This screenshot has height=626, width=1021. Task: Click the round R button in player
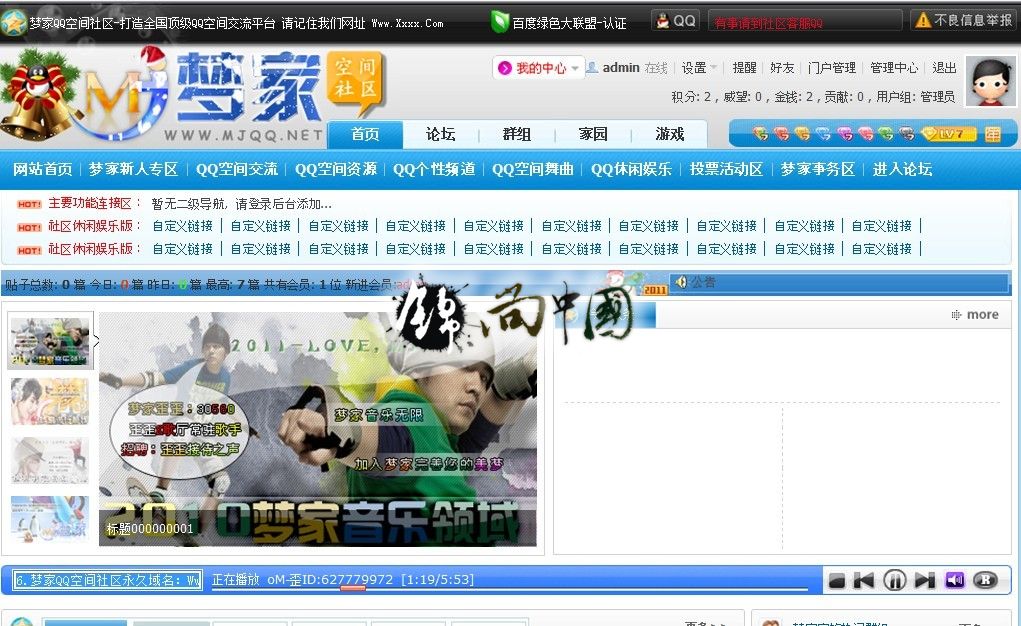[985, 580]
